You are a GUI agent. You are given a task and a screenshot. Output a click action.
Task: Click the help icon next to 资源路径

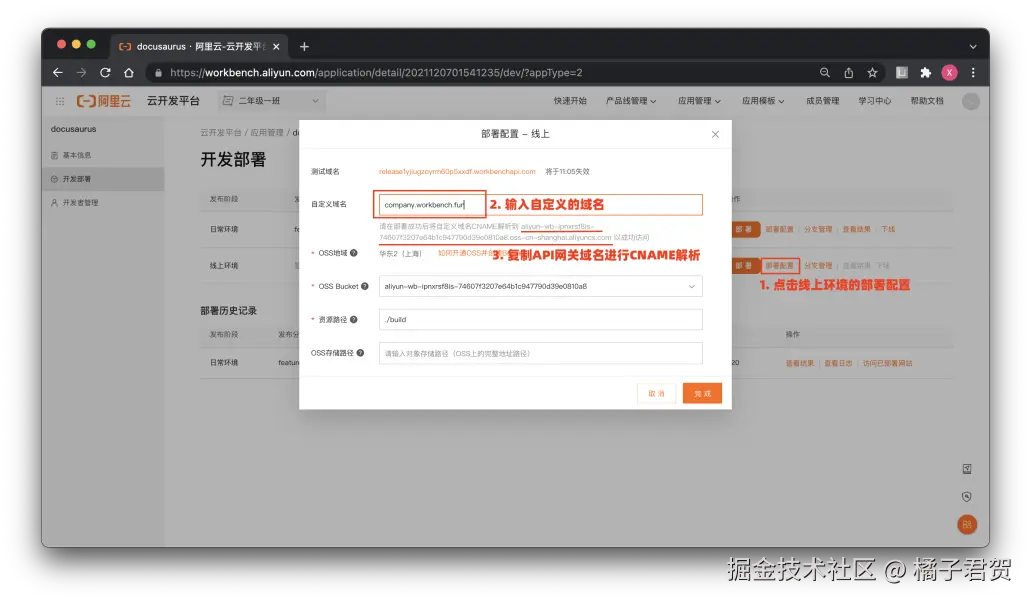tap(354, 319)
